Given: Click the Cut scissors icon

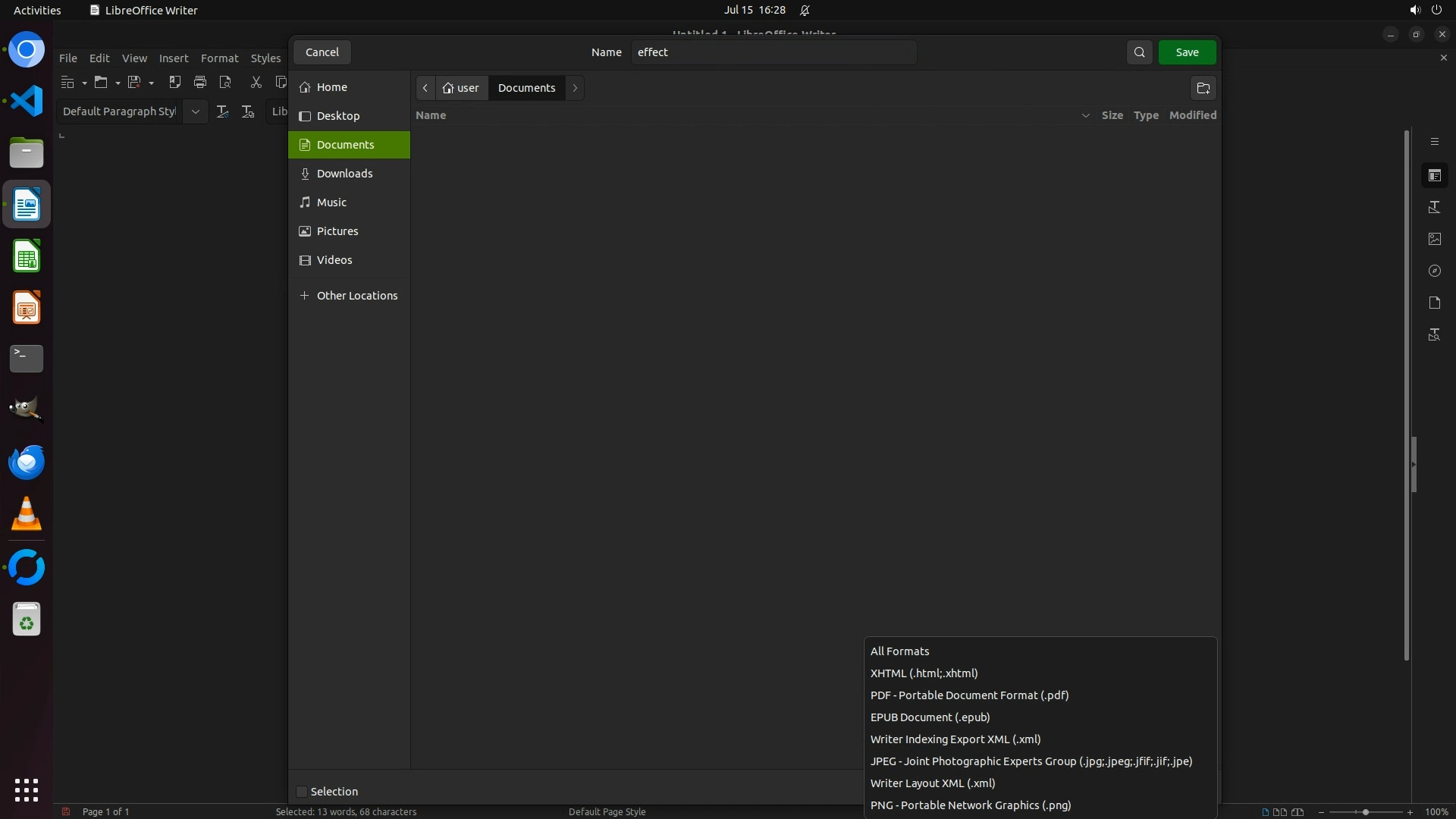Looking at the screenshot, I should (256, 82).
